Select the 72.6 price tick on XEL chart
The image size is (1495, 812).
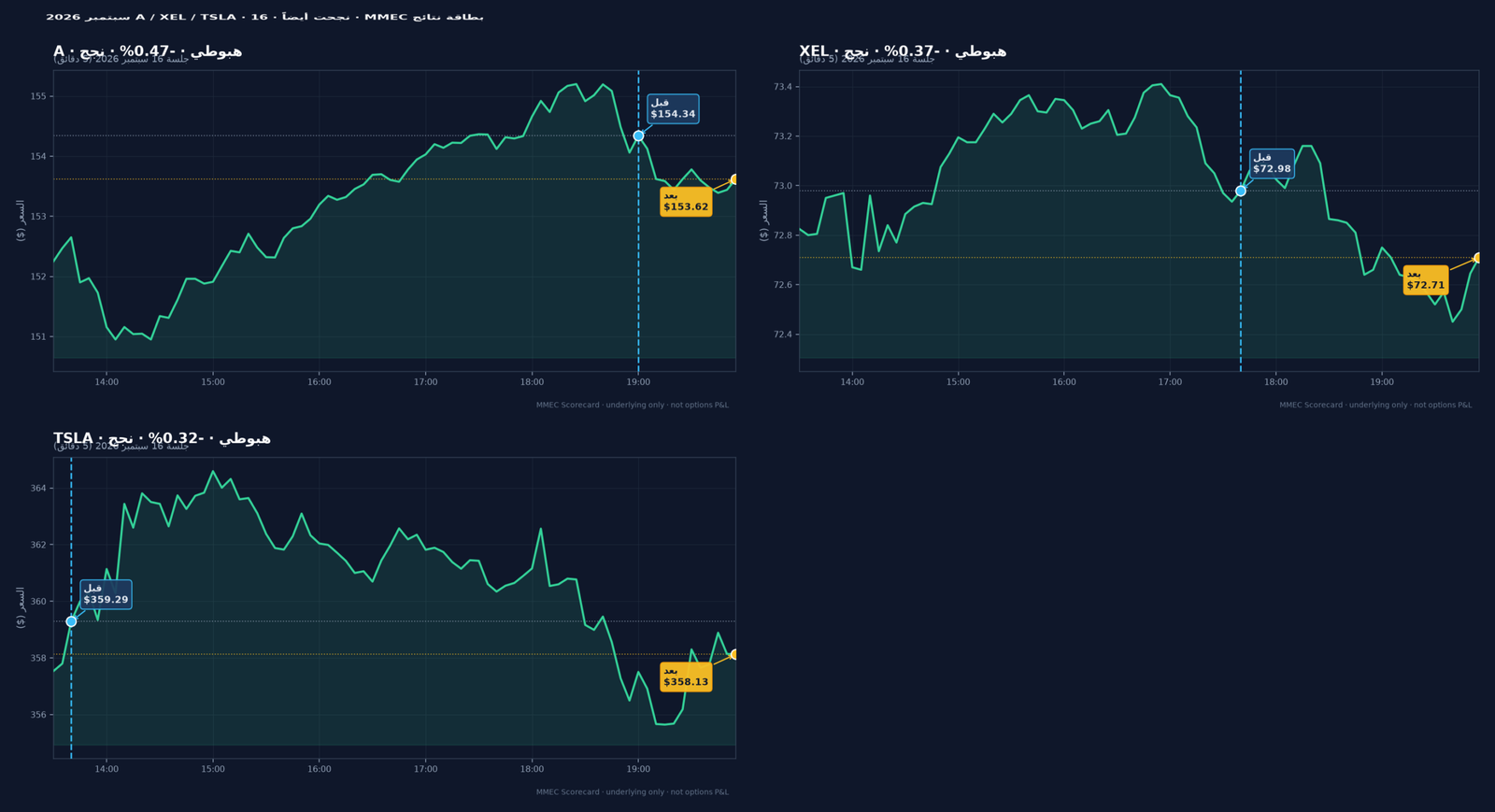(x=783, y=285)
